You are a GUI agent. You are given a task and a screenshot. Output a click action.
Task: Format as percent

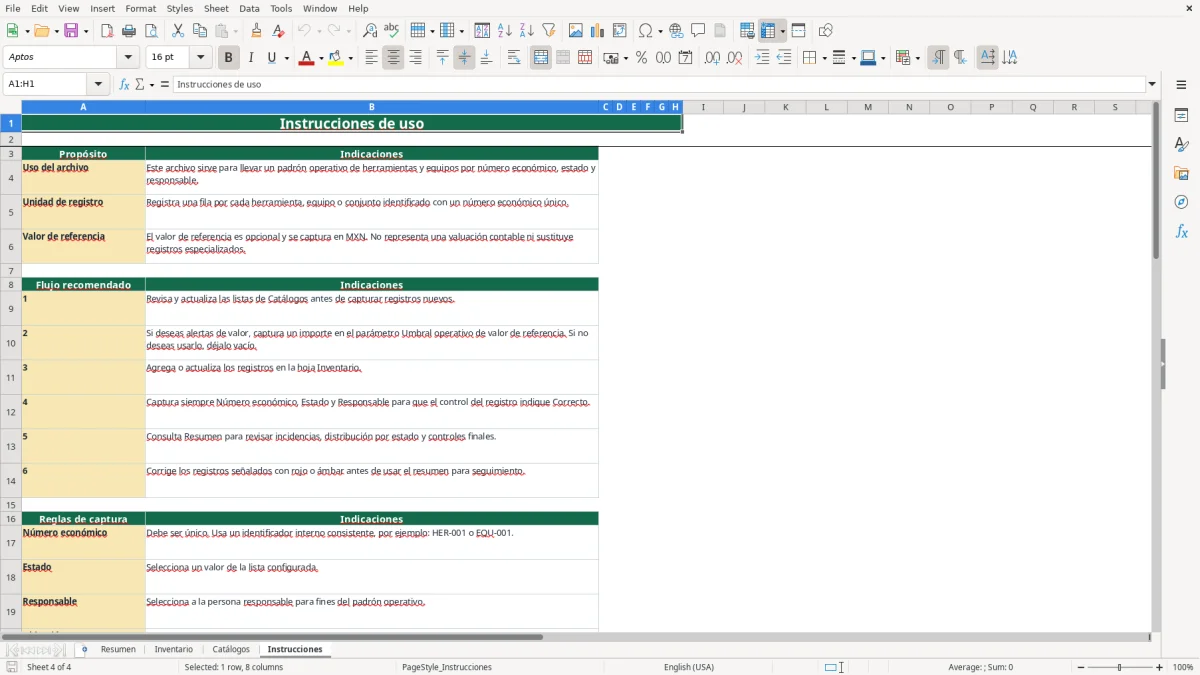click(641, 58)
